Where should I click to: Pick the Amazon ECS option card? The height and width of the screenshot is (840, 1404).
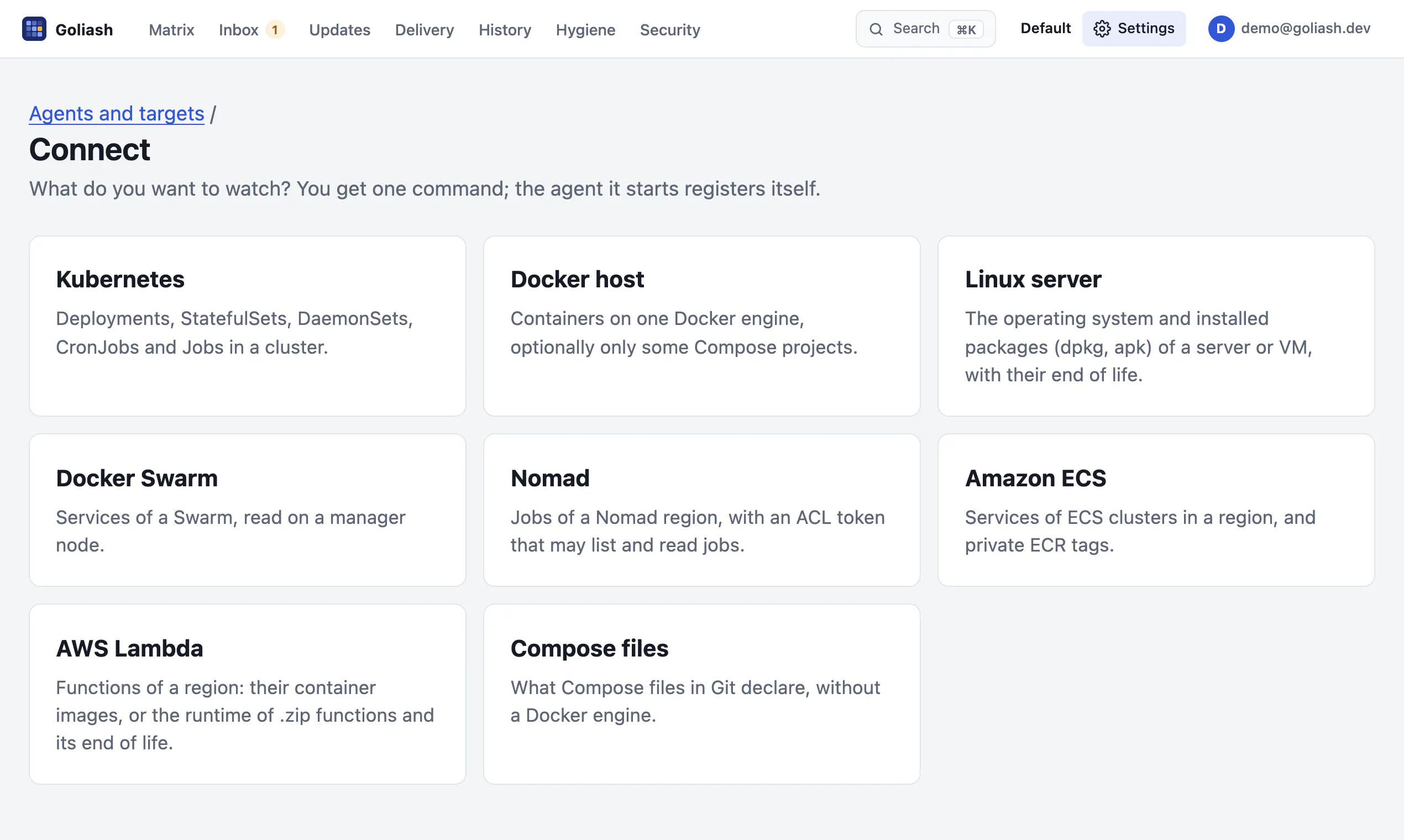(x=1156, y=510)
